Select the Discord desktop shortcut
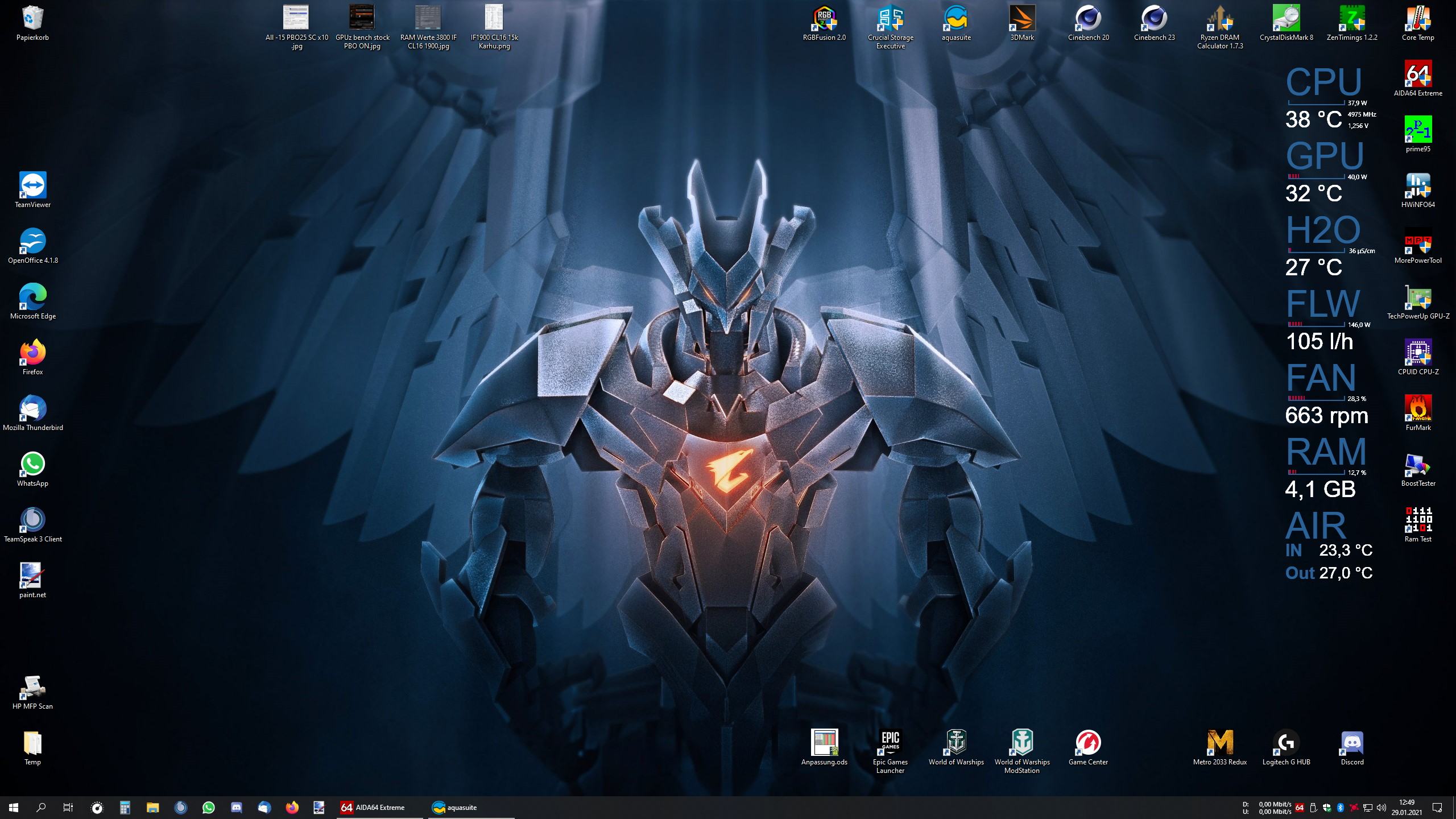The width and height of the screenshot is (1456, 819). tap(1352, 748)
